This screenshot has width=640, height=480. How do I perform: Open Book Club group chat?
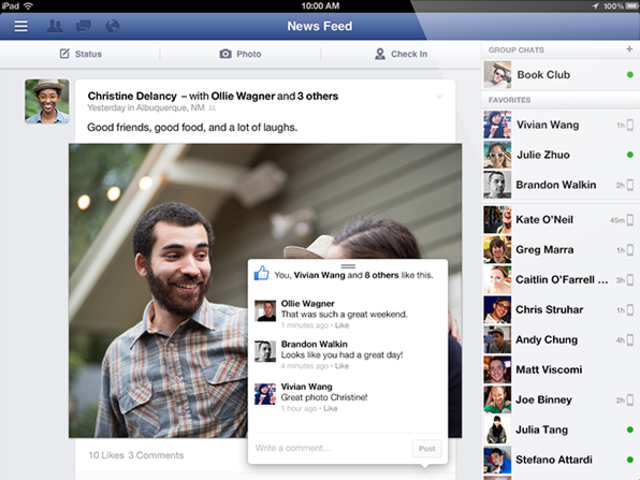(x=560, y=75)
